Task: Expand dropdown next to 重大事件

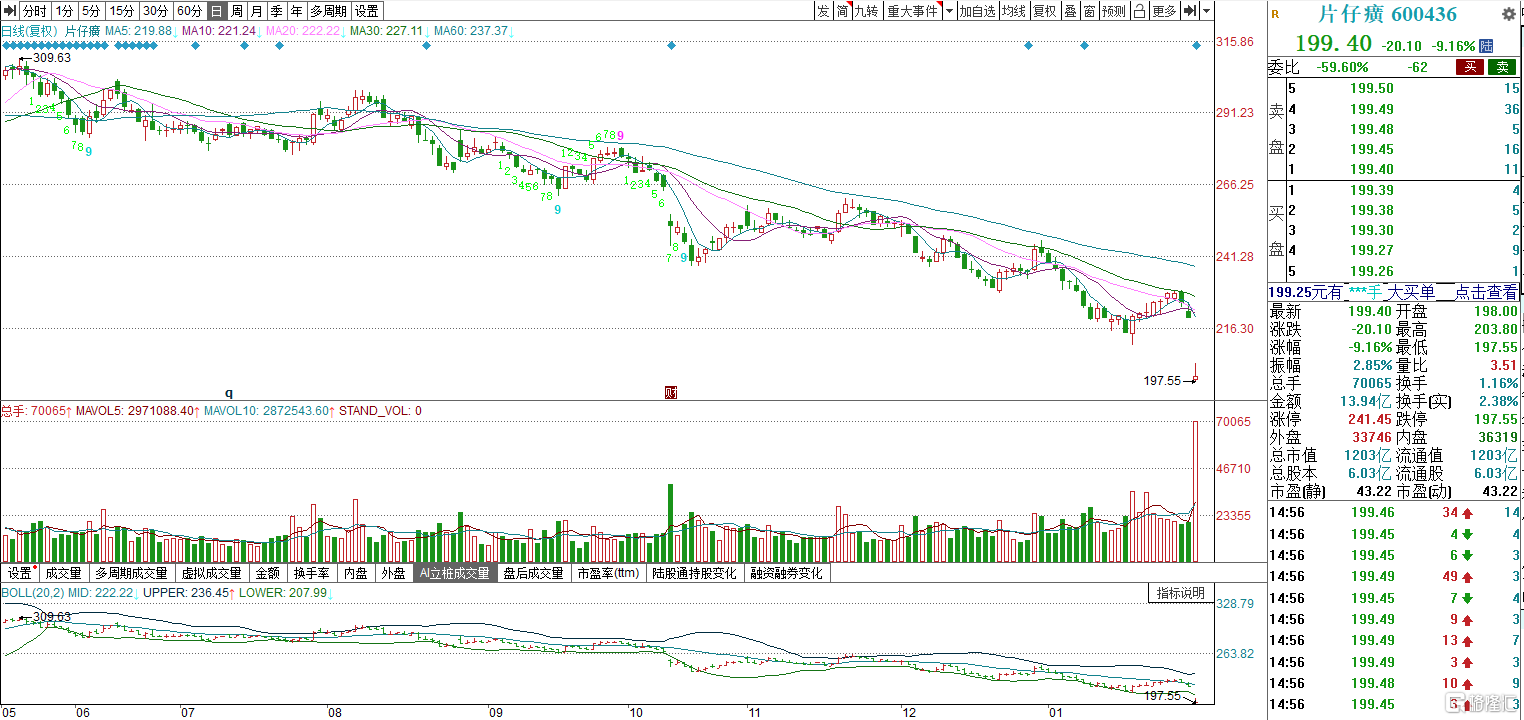Action: (x=949, y=11)
